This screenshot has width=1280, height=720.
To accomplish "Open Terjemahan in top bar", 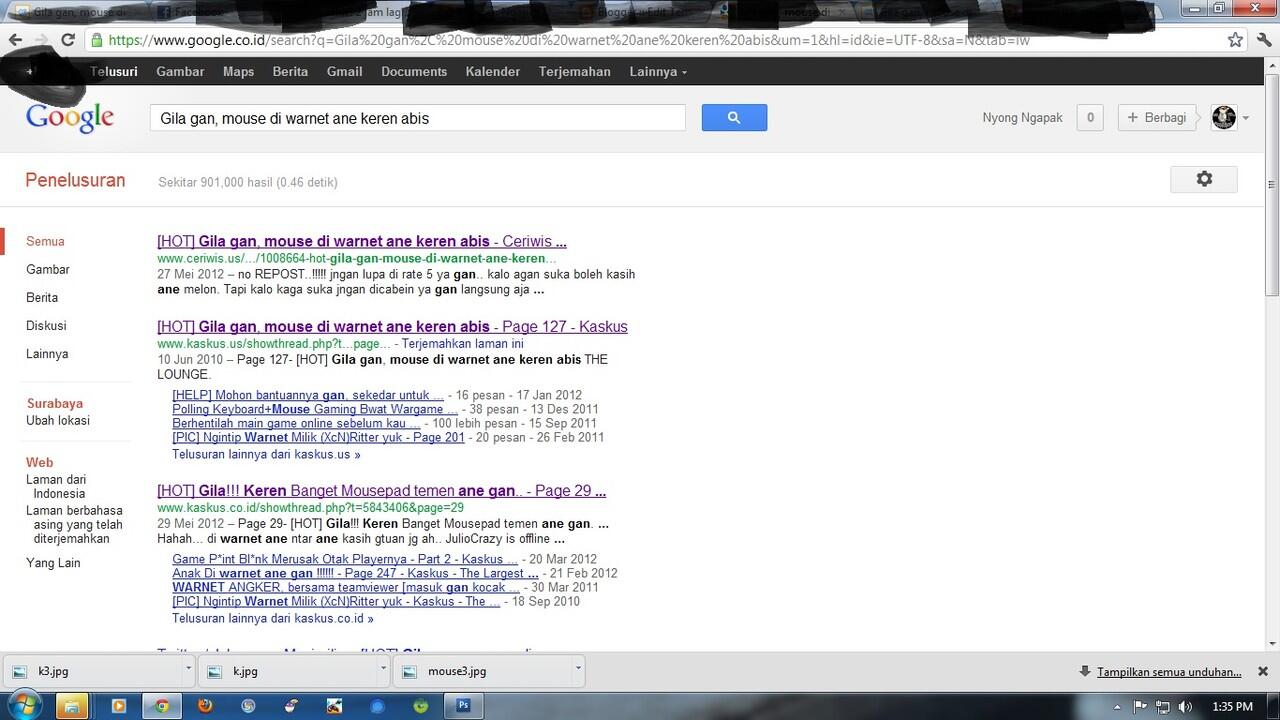I will pos(575,72).
